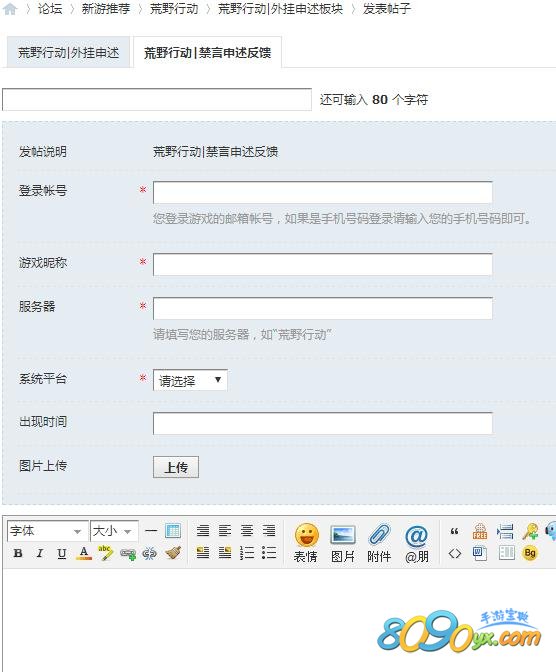Click the Bg background color icon
Screen dimensions: 556x672
530,553
